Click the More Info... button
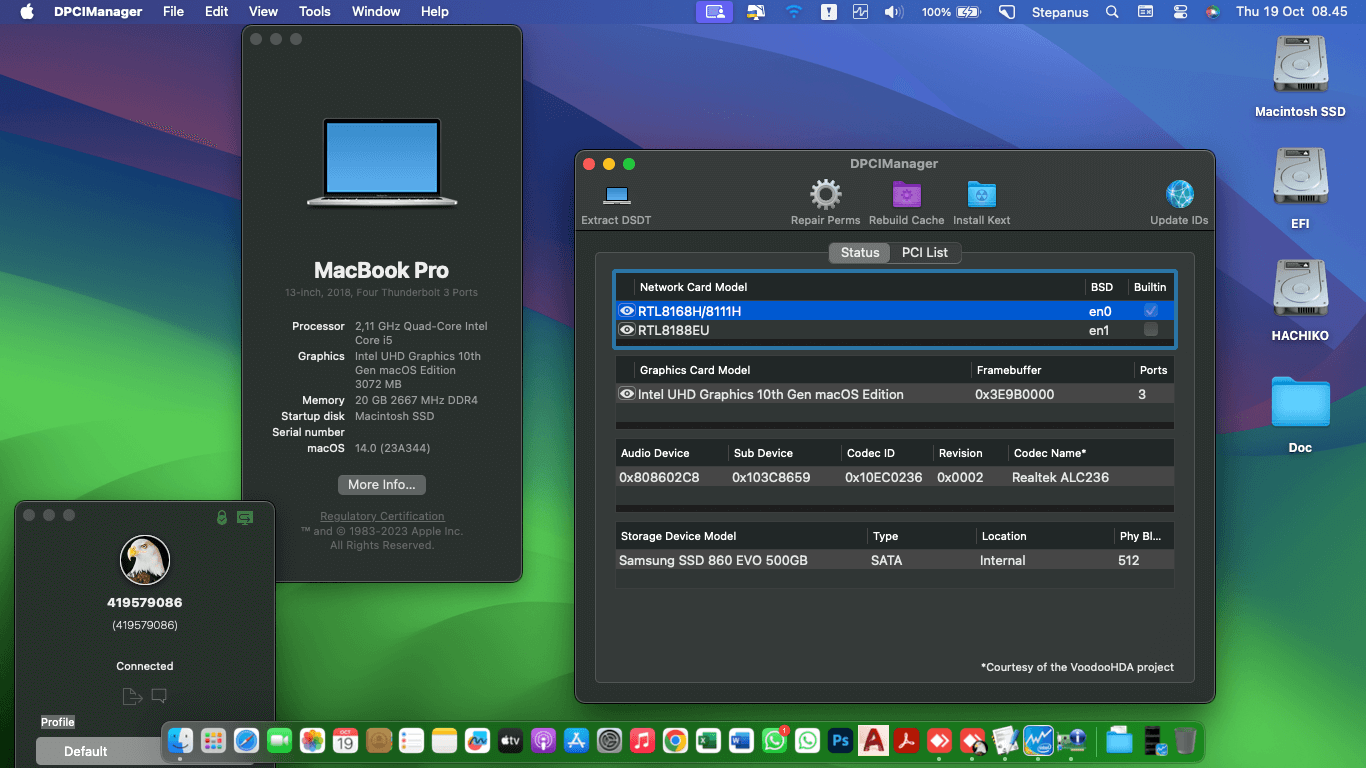Screen dimensions: 1366x768 [x=382, y=484]
